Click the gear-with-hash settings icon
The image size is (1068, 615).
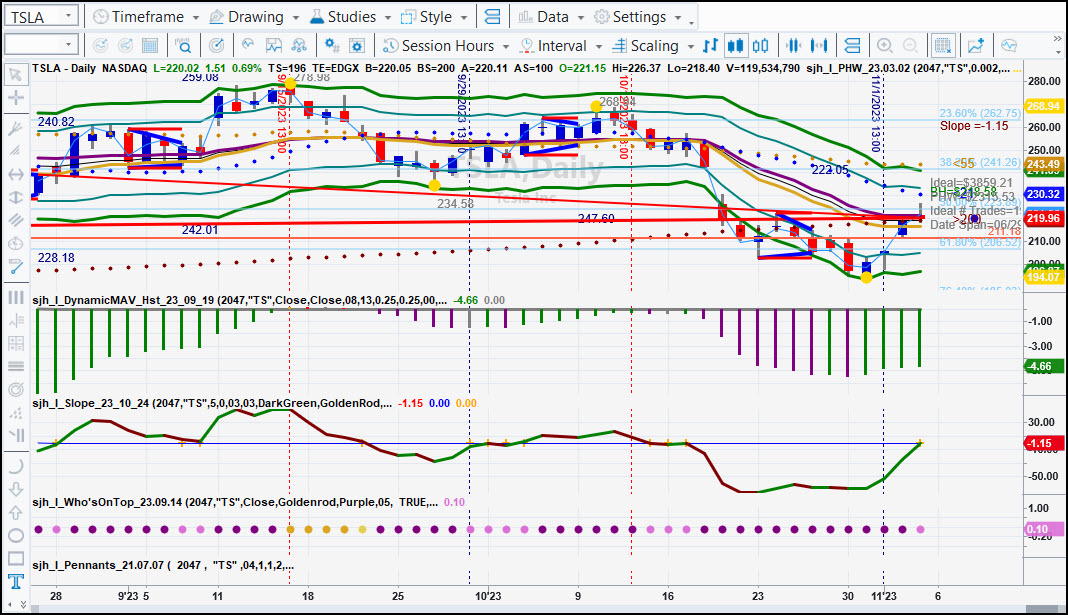coord(332,46)
